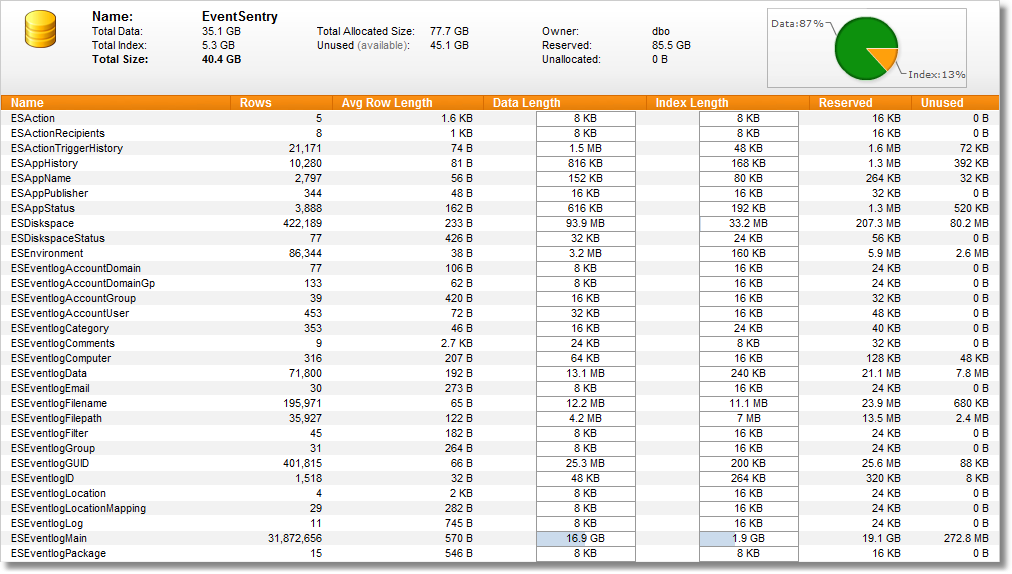Image resolution: width=1012 pixels, height=574 pixels.
Task: Select ESEventlogCategory table name
Action: point(59,328)
